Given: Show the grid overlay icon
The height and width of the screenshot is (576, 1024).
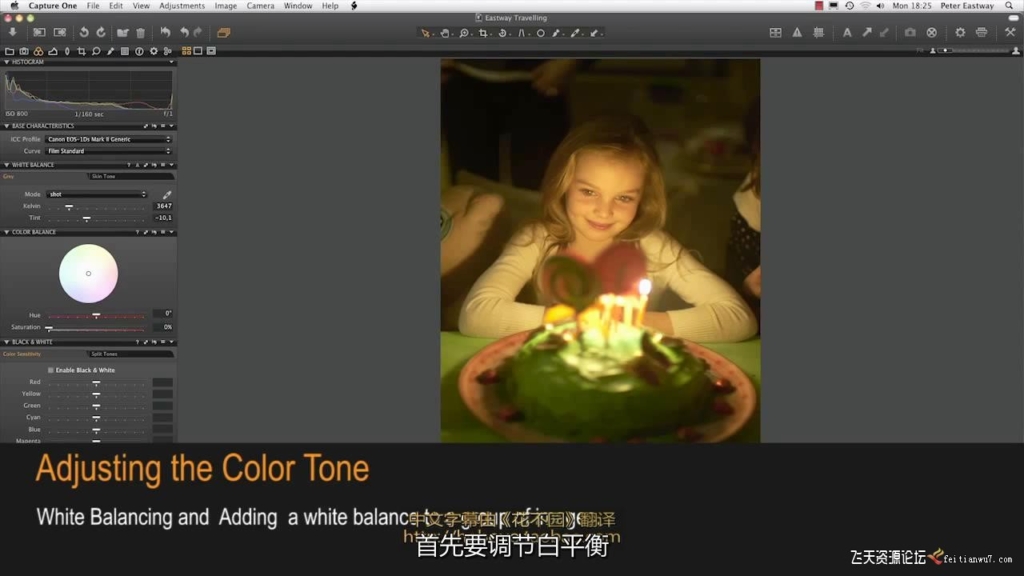Looking at the screenshot, I should (x=775, y=33).
